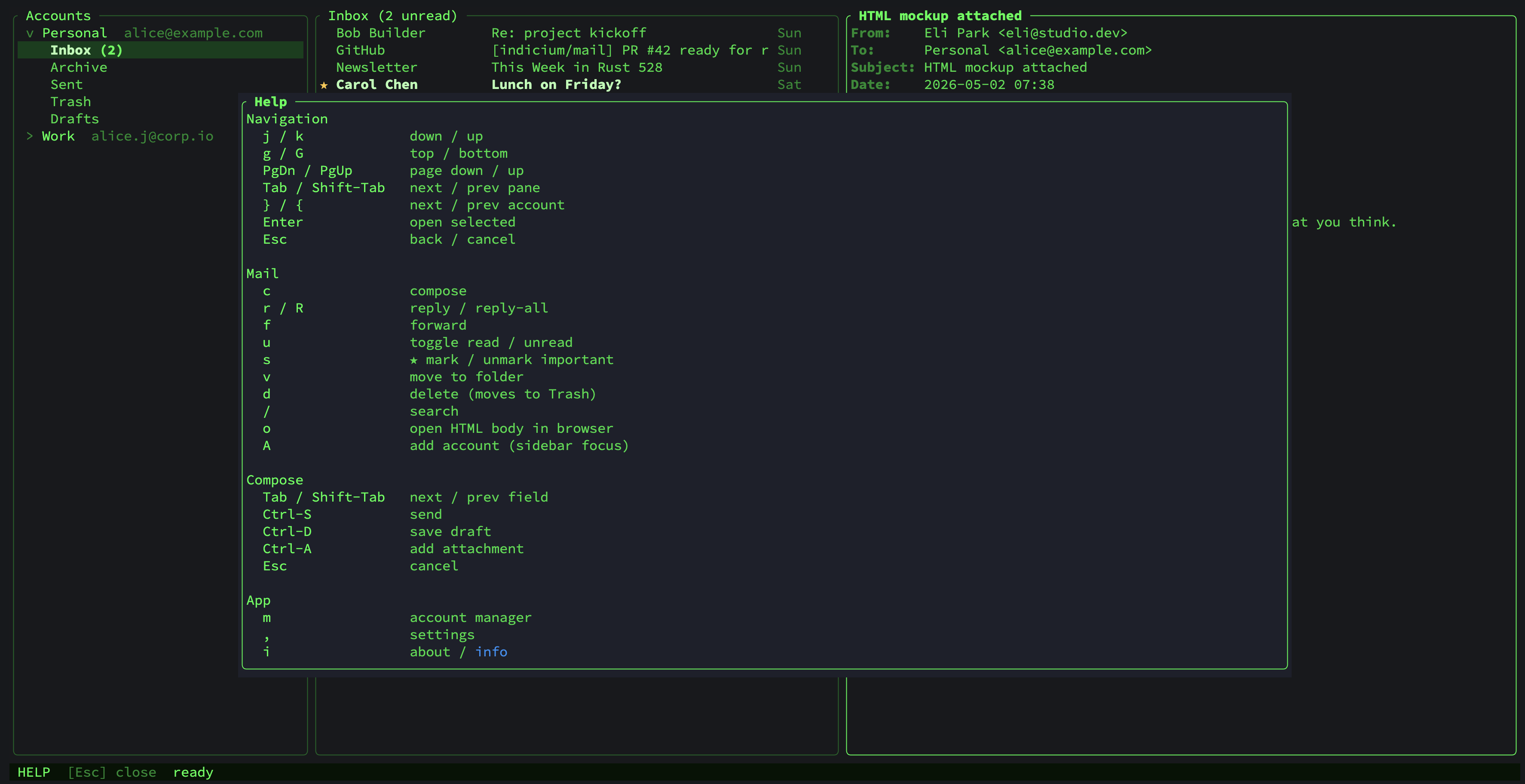The image size is (1525, 784).
Task: Click the PgDn / PgUp key label
Action: coord(307,171)
